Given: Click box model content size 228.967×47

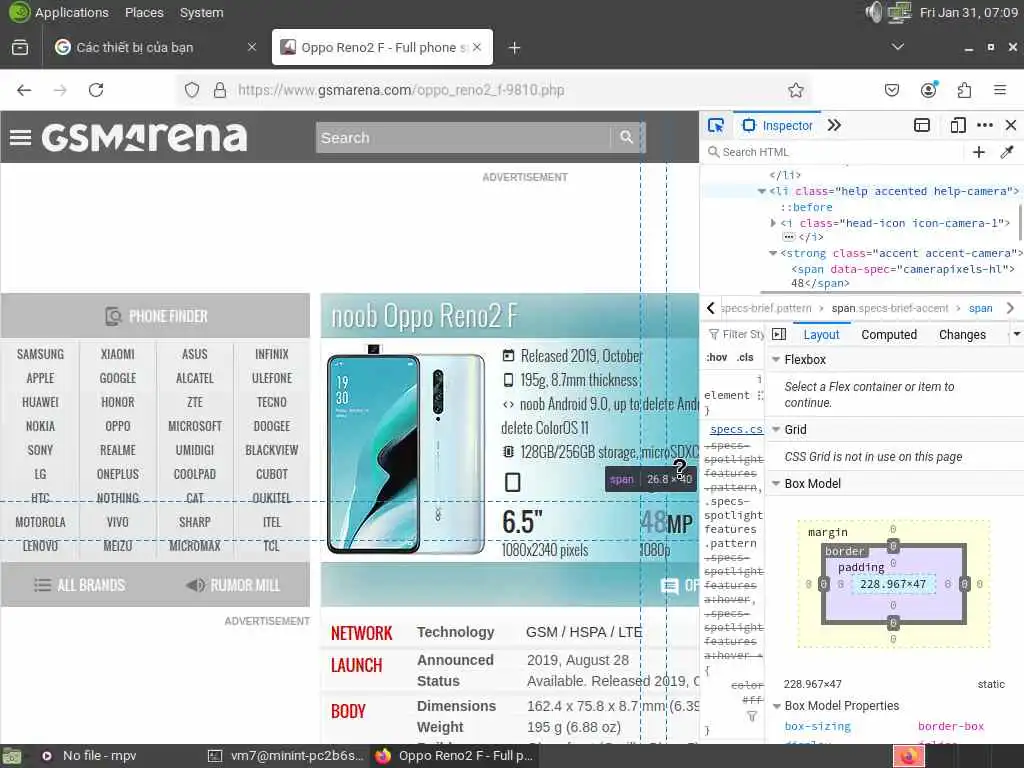Looking at the screenshot, I should tap(893, 584).
